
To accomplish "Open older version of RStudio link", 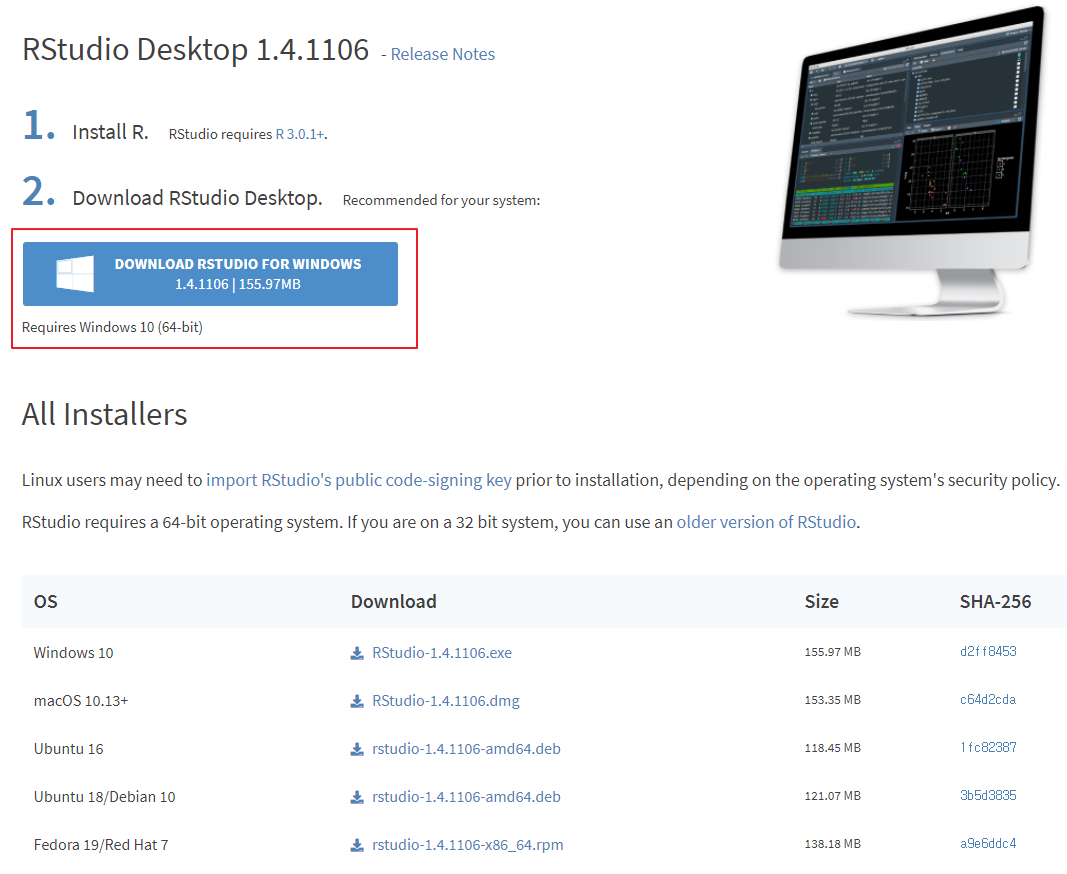I will pos(766,522).
